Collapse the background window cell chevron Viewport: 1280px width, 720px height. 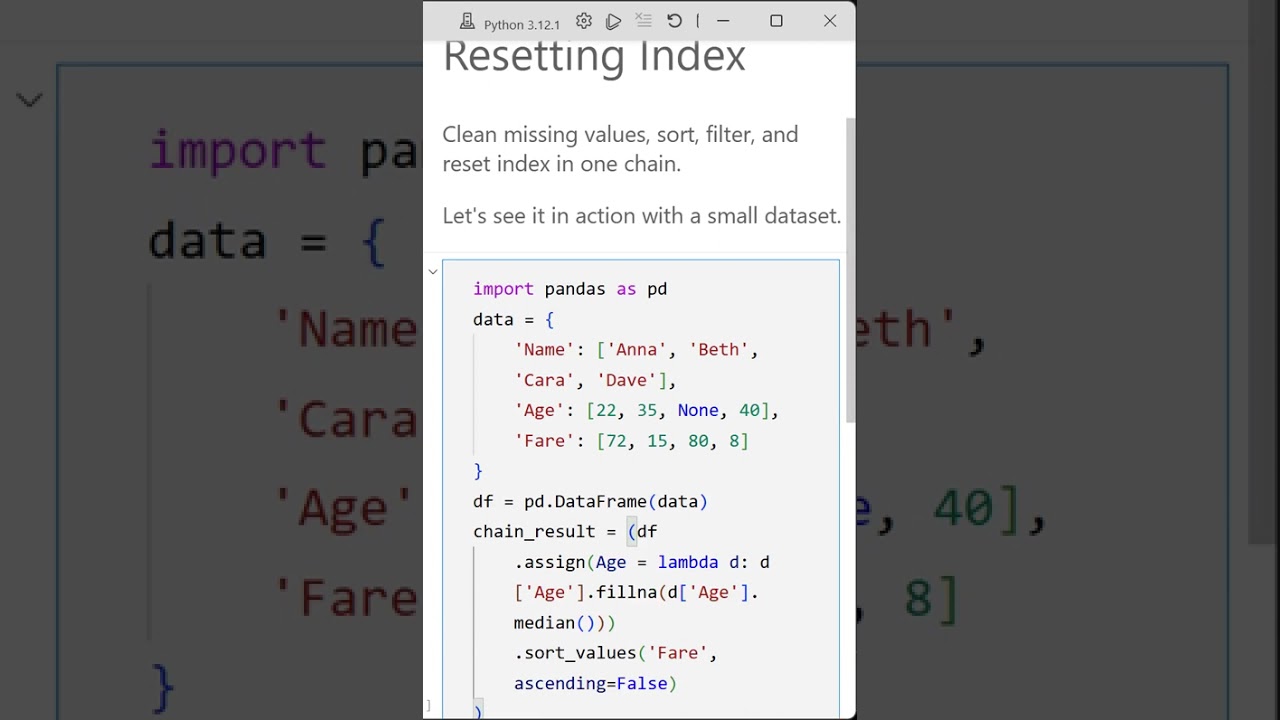pos(30,100)
